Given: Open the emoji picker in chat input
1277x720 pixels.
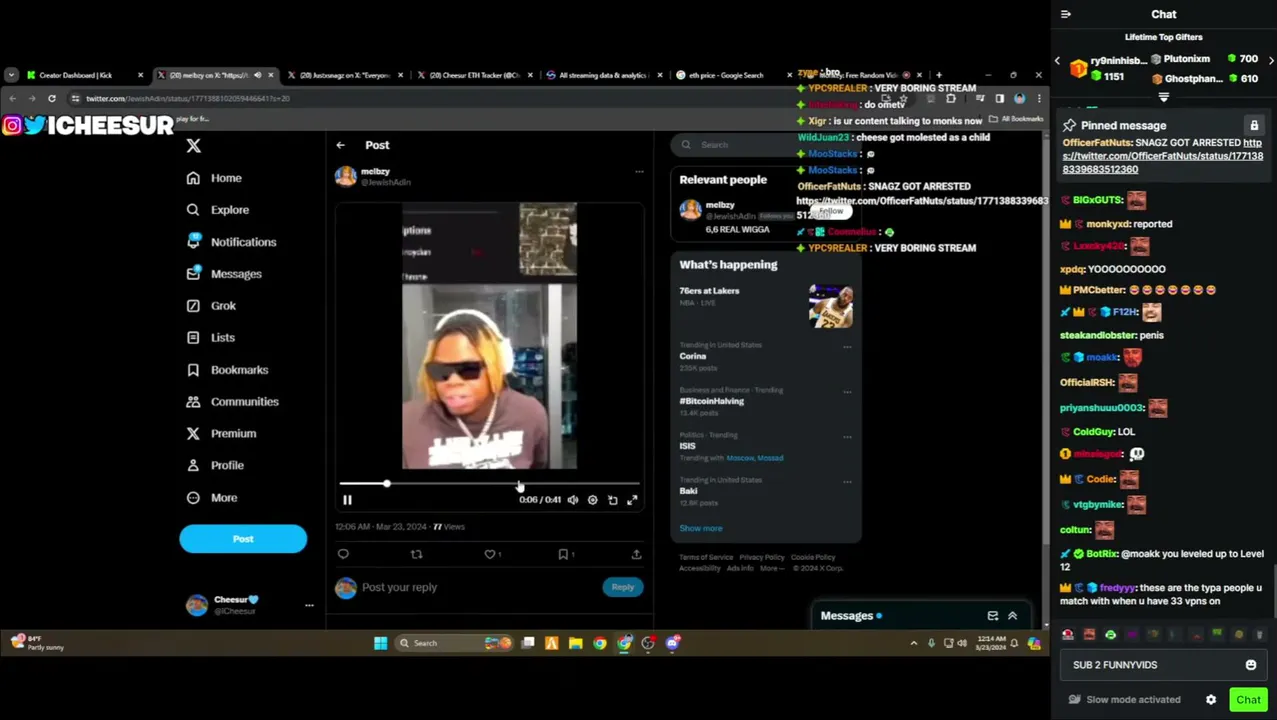Looking at the screenshot, I should pos(1250,665).
